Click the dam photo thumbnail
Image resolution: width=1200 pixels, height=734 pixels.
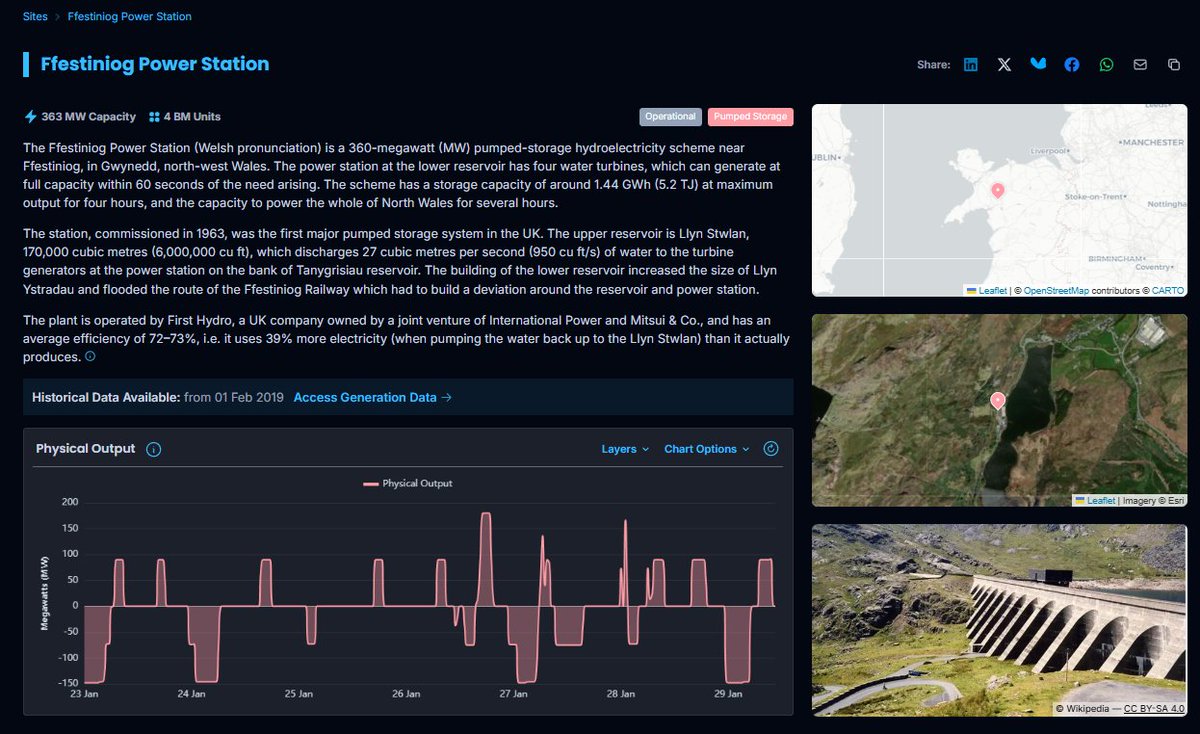tap(1000, 620)
